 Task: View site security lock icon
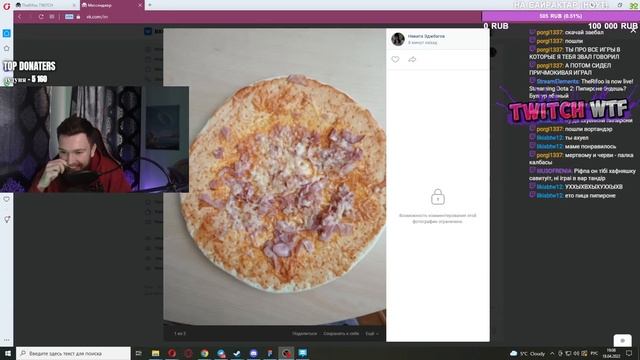[x=78, y=17]
